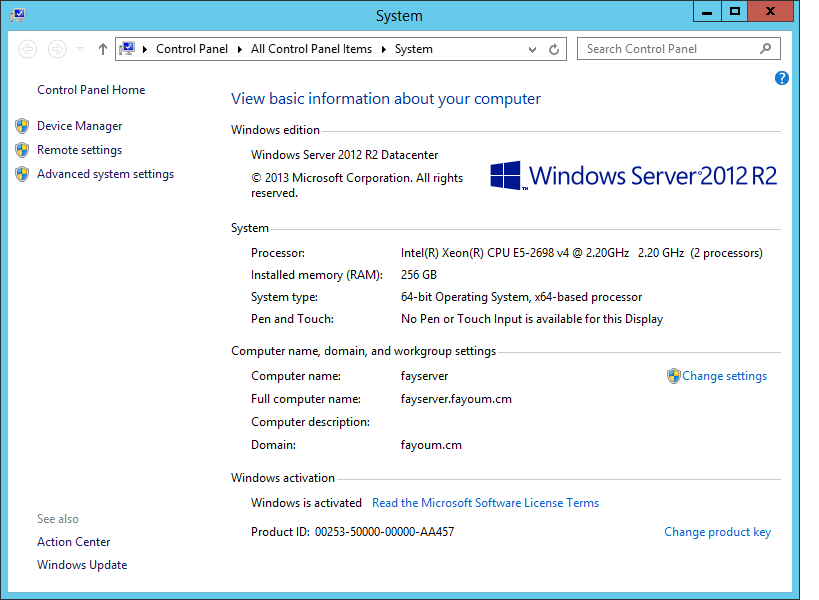Open Action Center under See also
The height and width of the screenshot is (600, 819).
[74, 542]
